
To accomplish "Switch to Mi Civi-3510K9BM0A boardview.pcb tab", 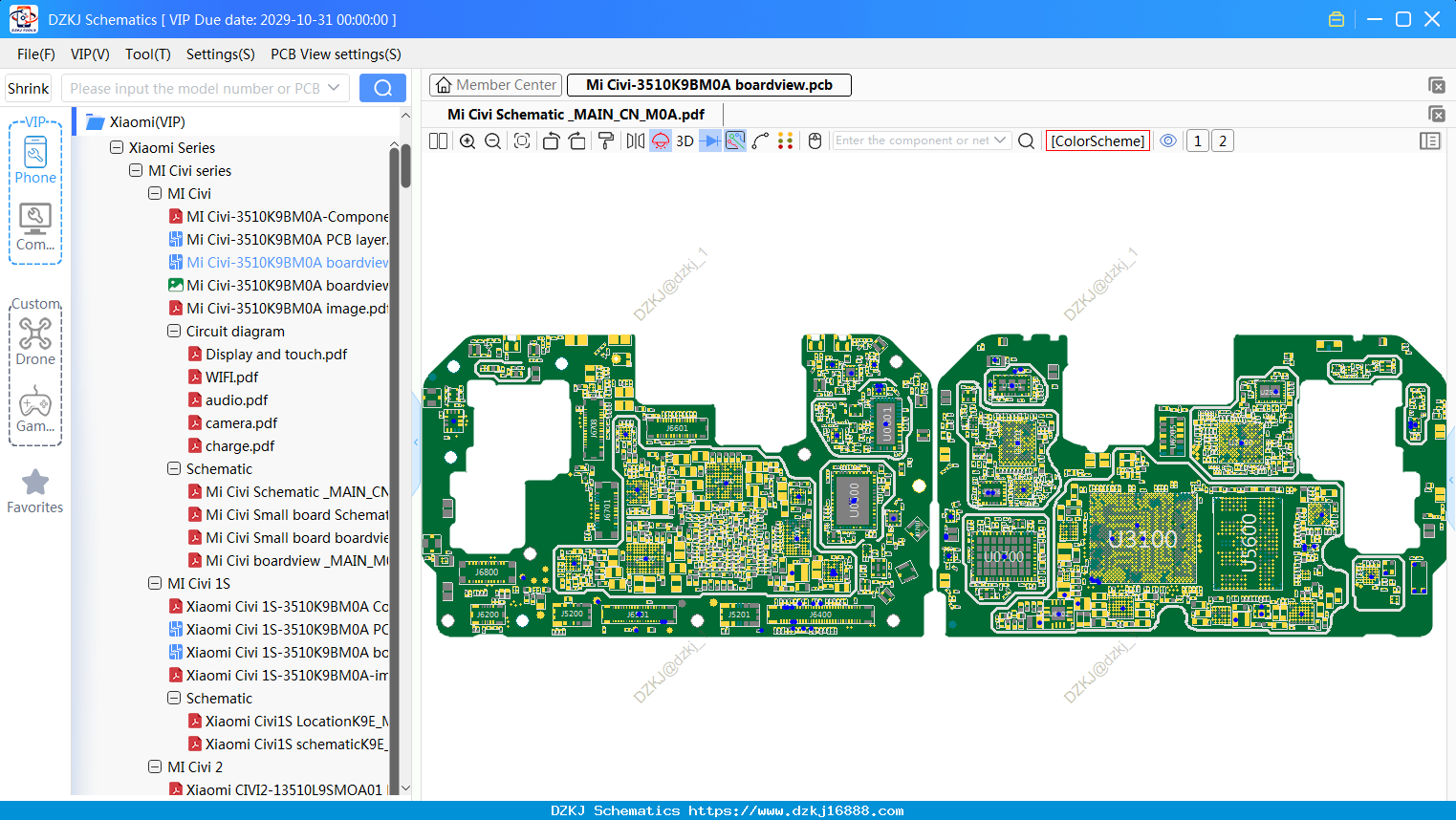I will (x=708, y=85).
